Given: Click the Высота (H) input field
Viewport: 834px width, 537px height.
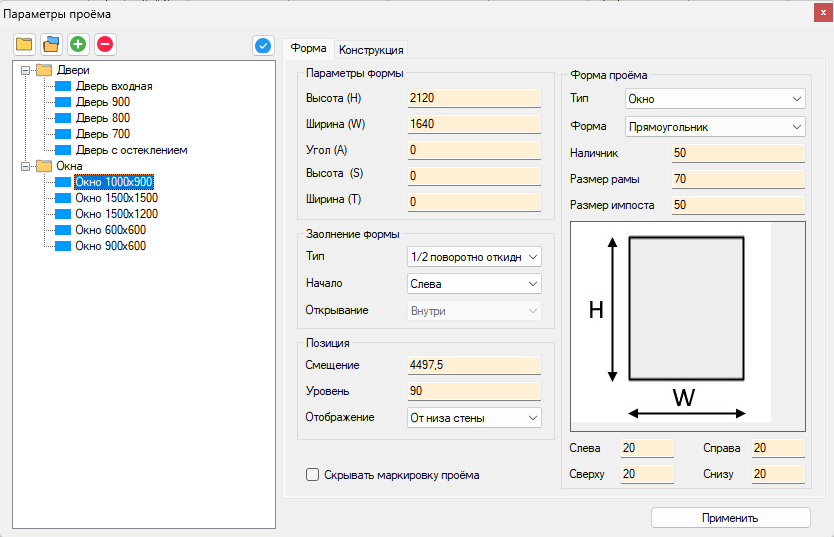Looking at the screenshot, I should tap(474, 98).
